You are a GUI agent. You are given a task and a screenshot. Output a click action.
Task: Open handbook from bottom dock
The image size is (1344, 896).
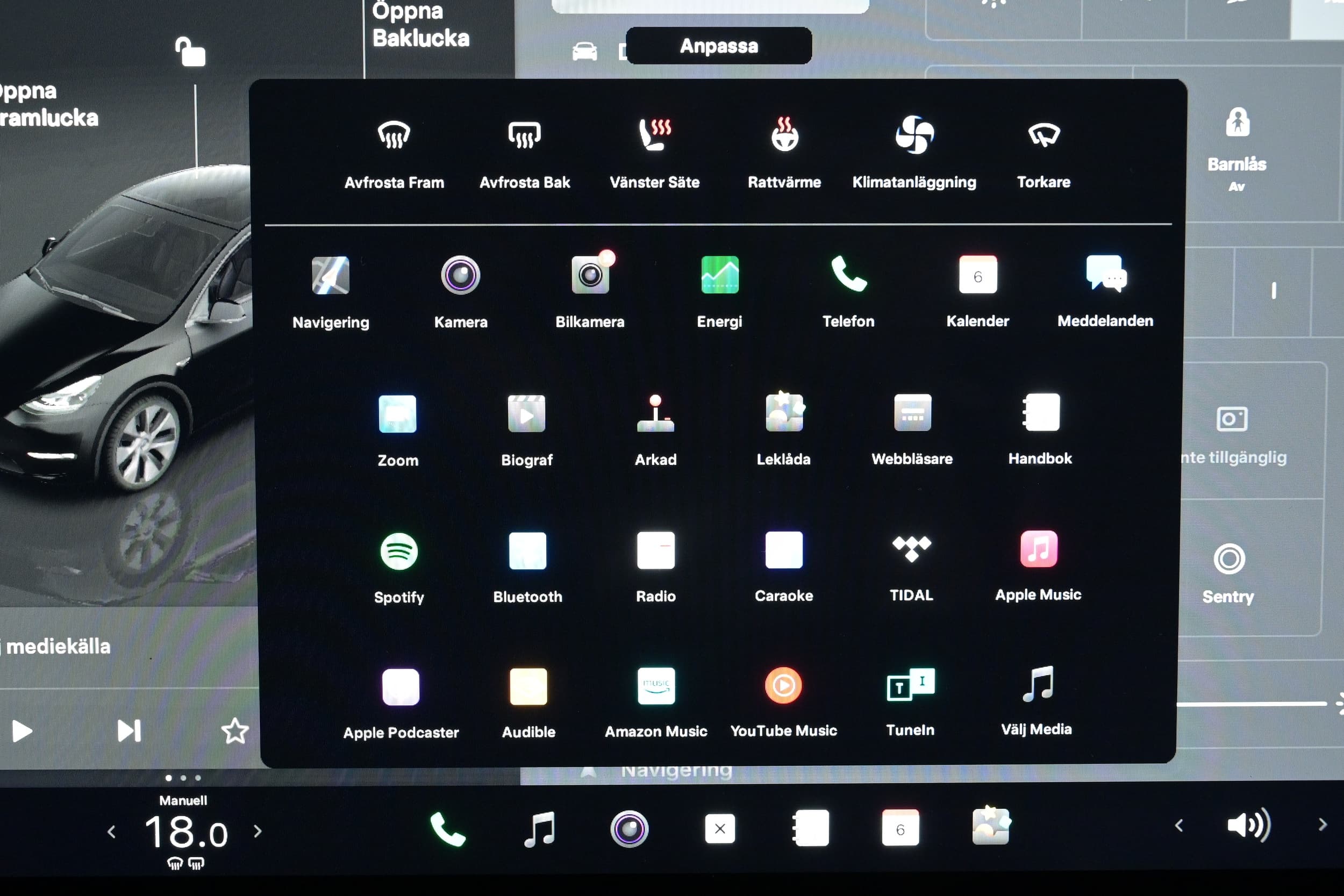coord(810,828)
